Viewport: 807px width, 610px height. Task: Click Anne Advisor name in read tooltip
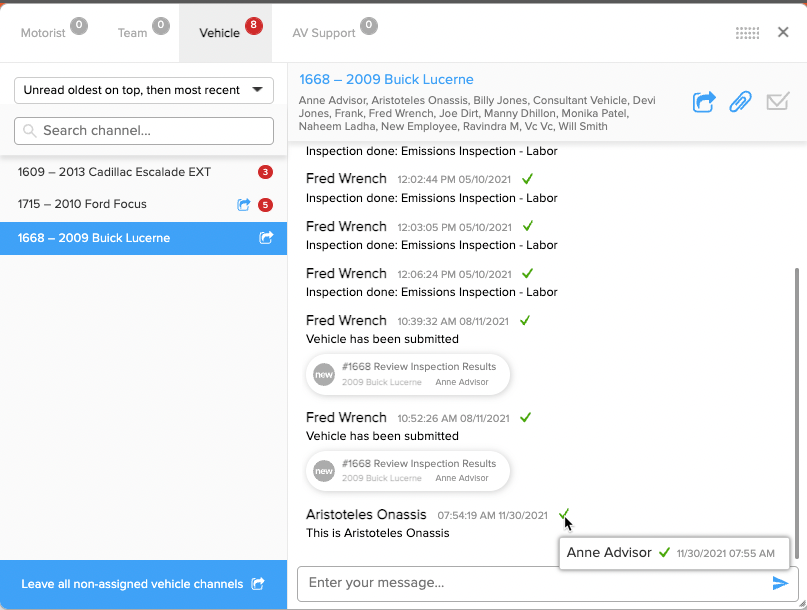tap(609, 552)
